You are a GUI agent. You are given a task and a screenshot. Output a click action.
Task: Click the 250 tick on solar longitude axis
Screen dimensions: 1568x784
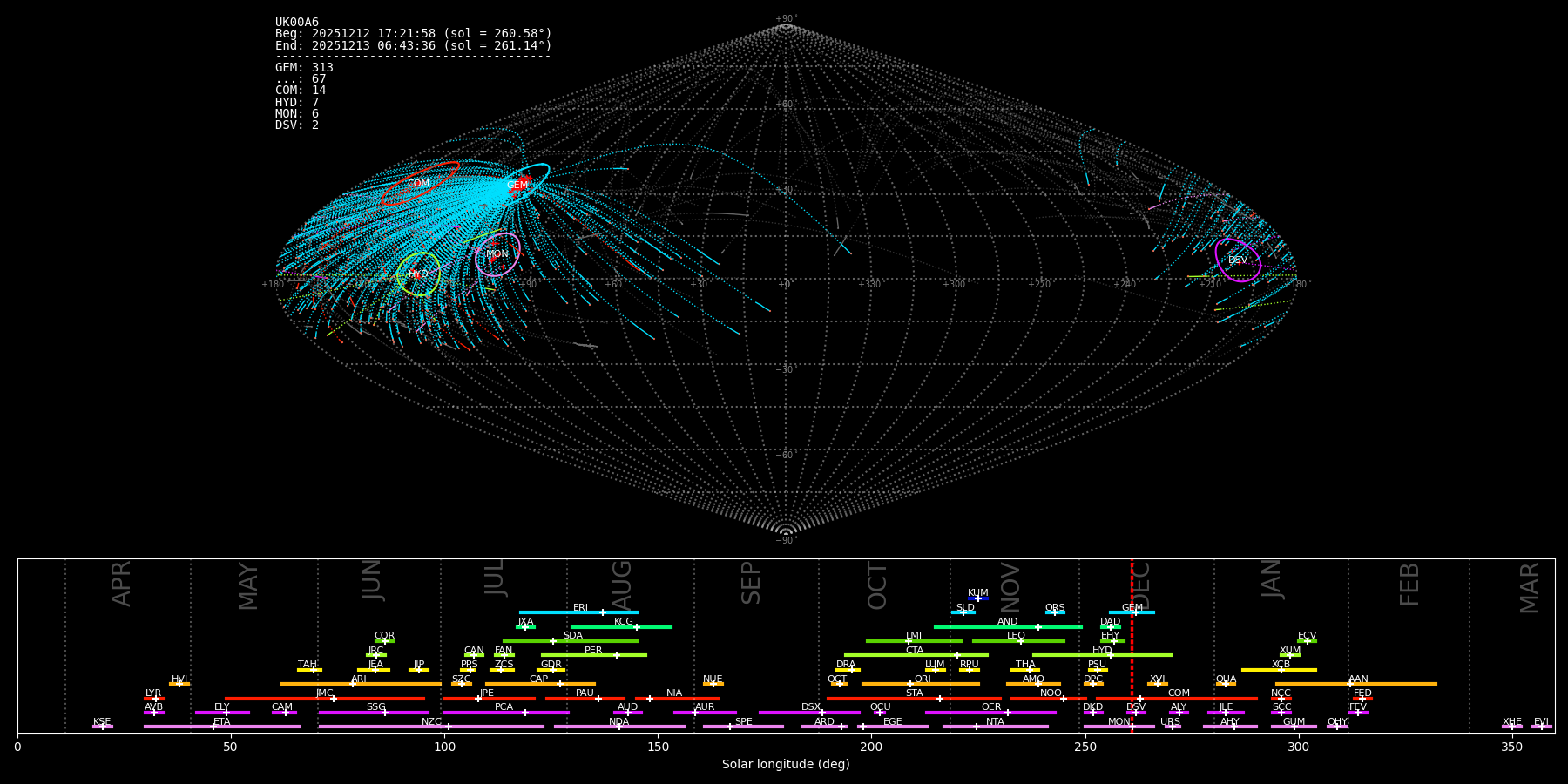pyautogui.click(x=1085, y=747)
